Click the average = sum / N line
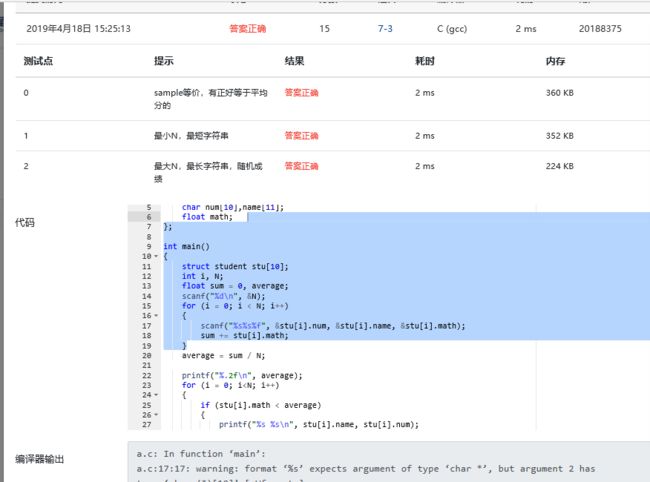 coord(223,355)
